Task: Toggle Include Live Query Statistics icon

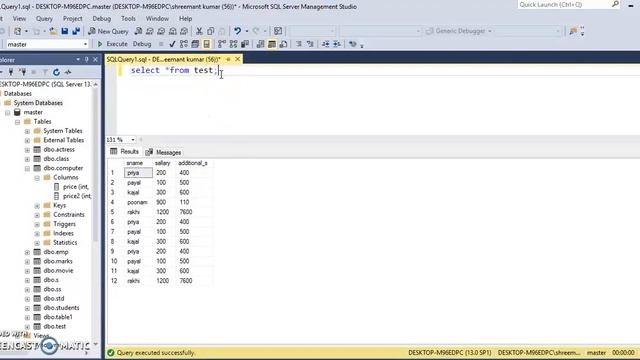Action: click(233, 44)
